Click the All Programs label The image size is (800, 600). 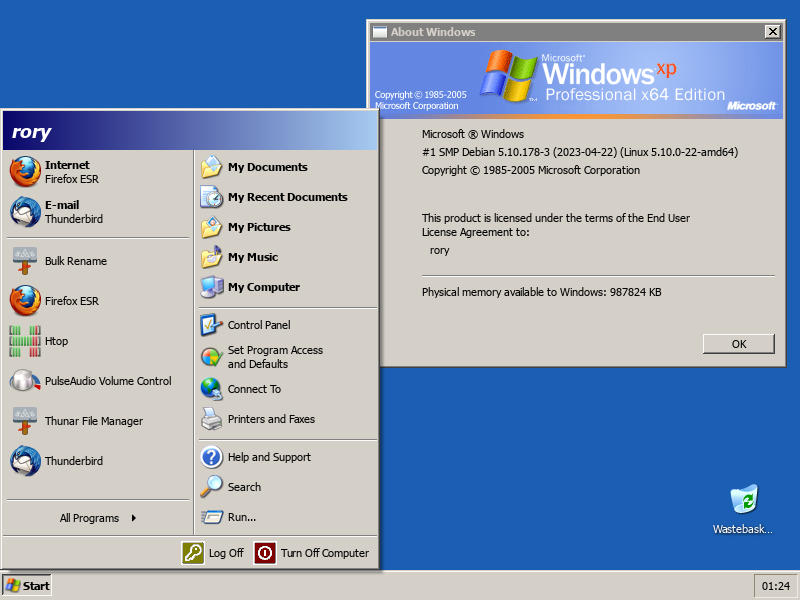89,518
